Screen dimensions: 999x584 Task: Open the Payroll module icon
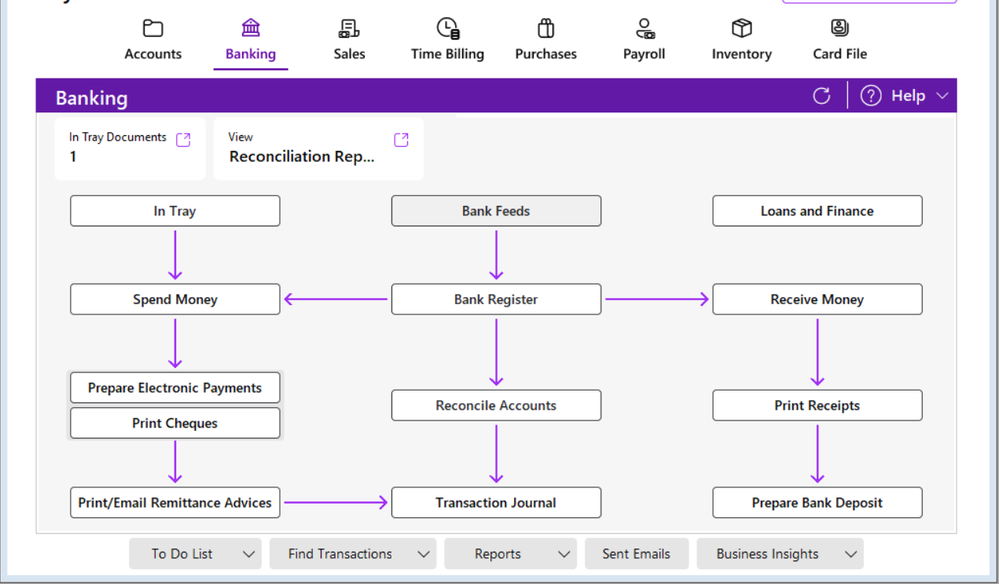pos(644,28)
